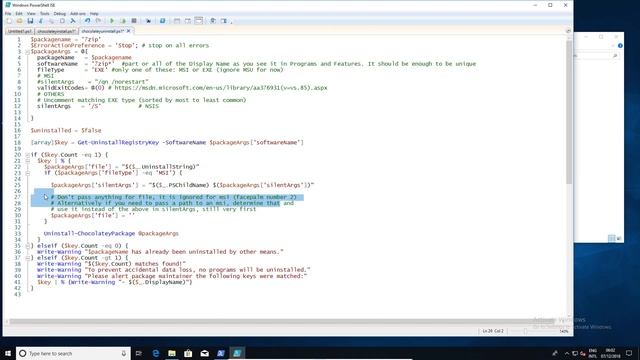The height and width of the screenshot is (360, 640).
Task: Open the Debug menu
Action: pyautogui.click(x=60, y=13)
